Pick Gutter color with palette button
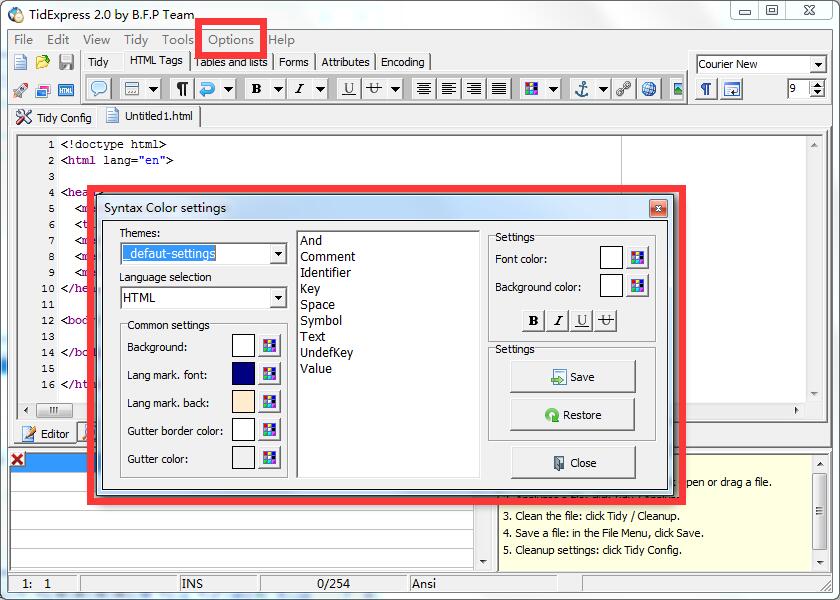The image size is (840, 600). pos(269,458)
